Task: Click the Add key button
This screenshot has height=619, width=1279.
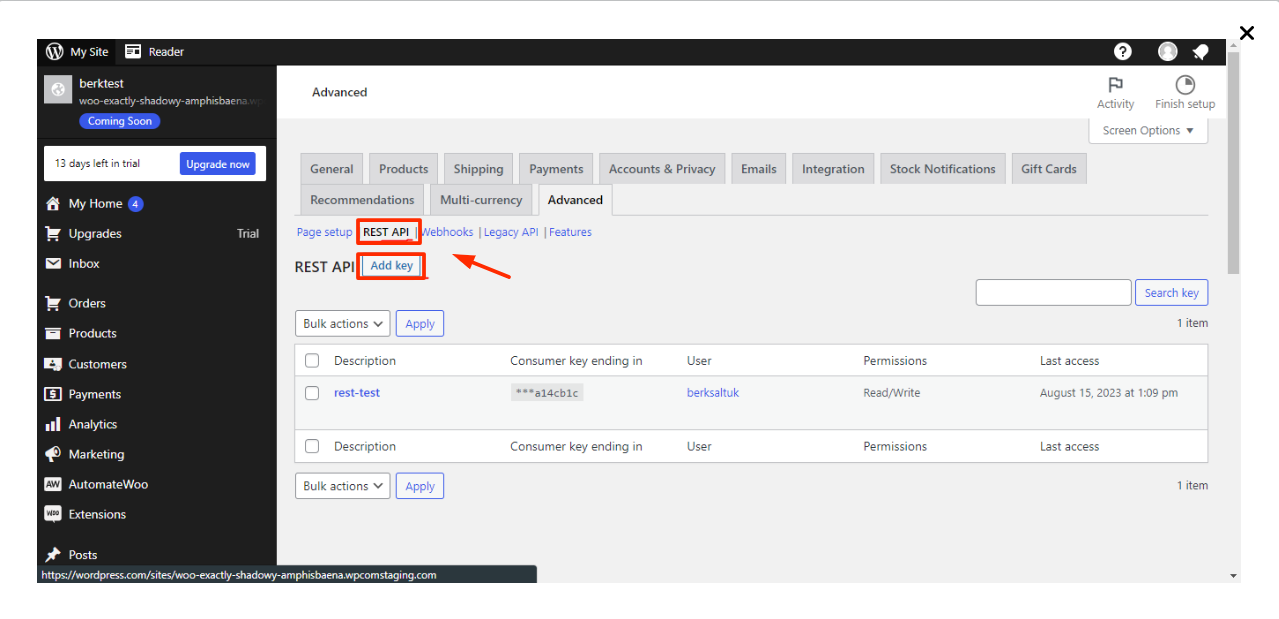Action: 392,266
